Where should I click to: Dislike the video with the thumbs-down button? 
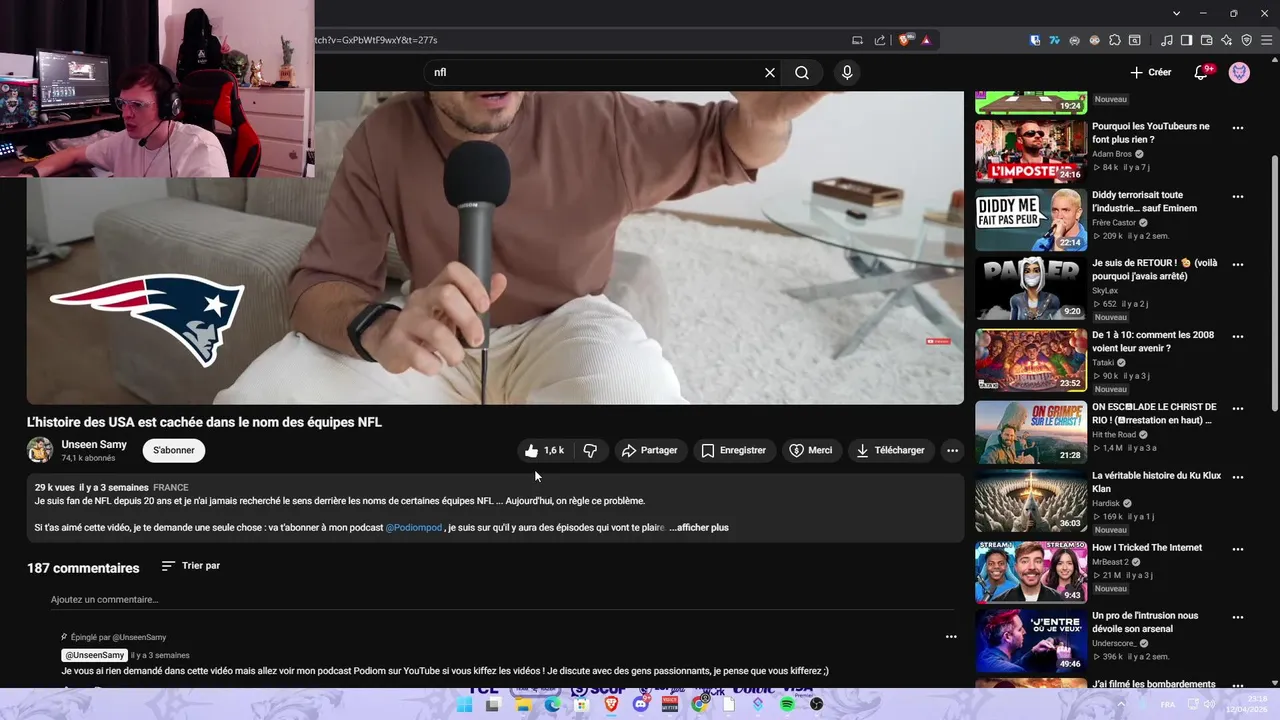590,451
